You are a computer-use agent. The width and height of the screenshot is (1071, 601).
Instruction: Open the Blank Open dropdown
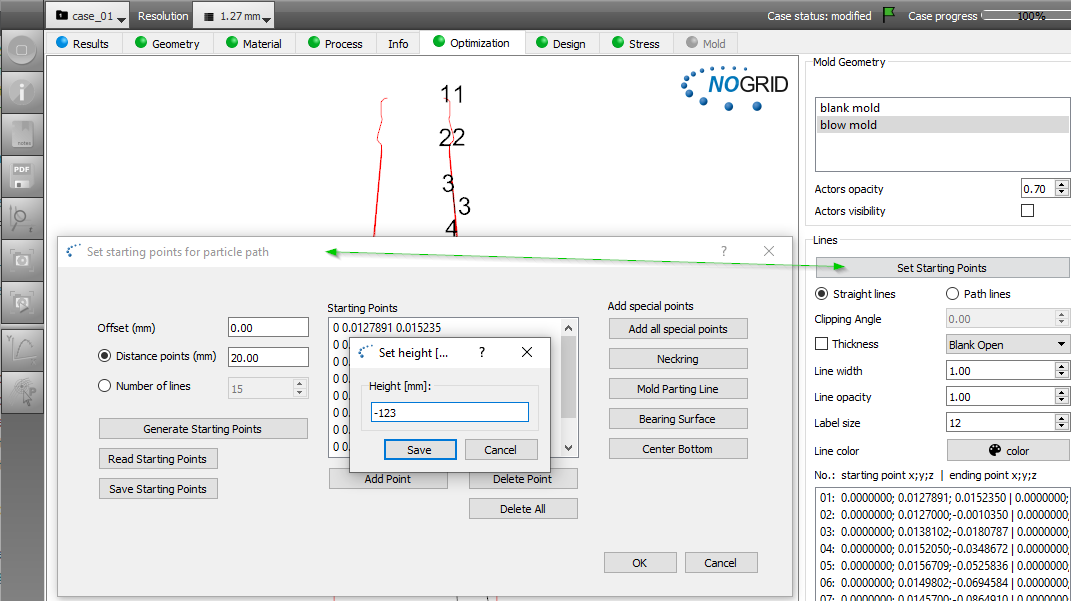[1007, 344]
